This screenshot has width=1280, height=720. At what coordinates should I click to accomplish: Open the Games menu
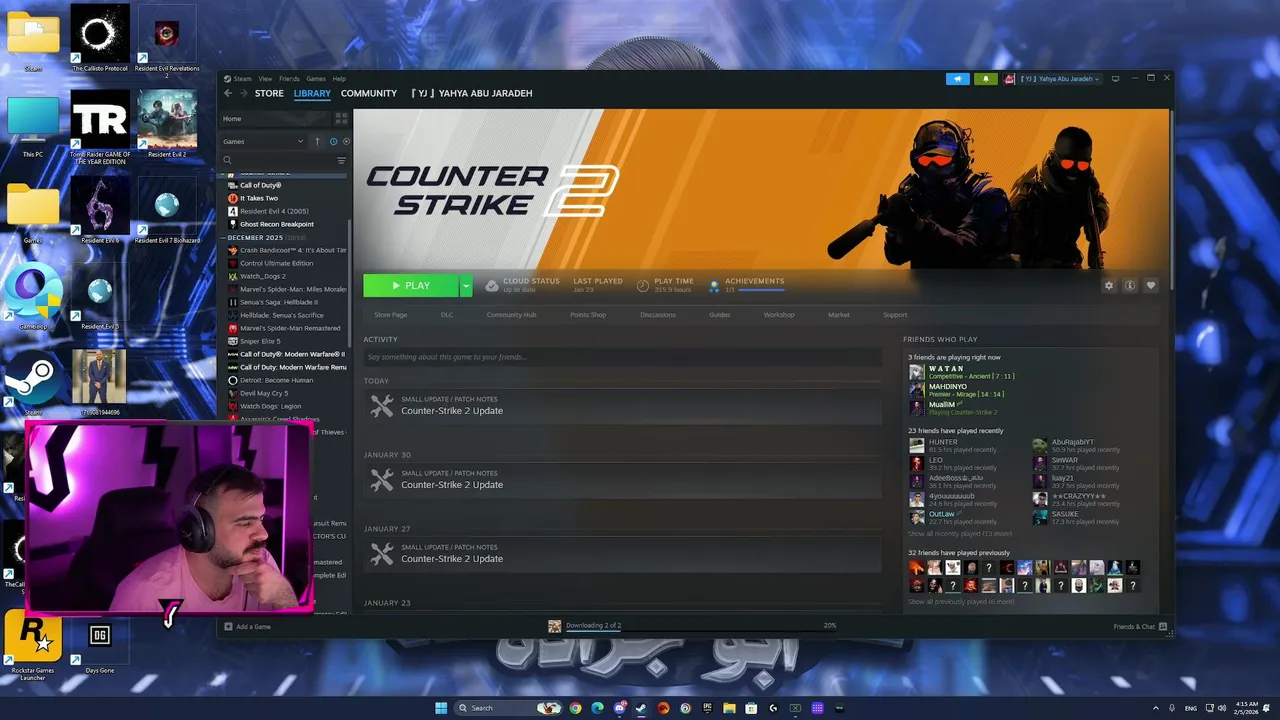tap(316, 78)
